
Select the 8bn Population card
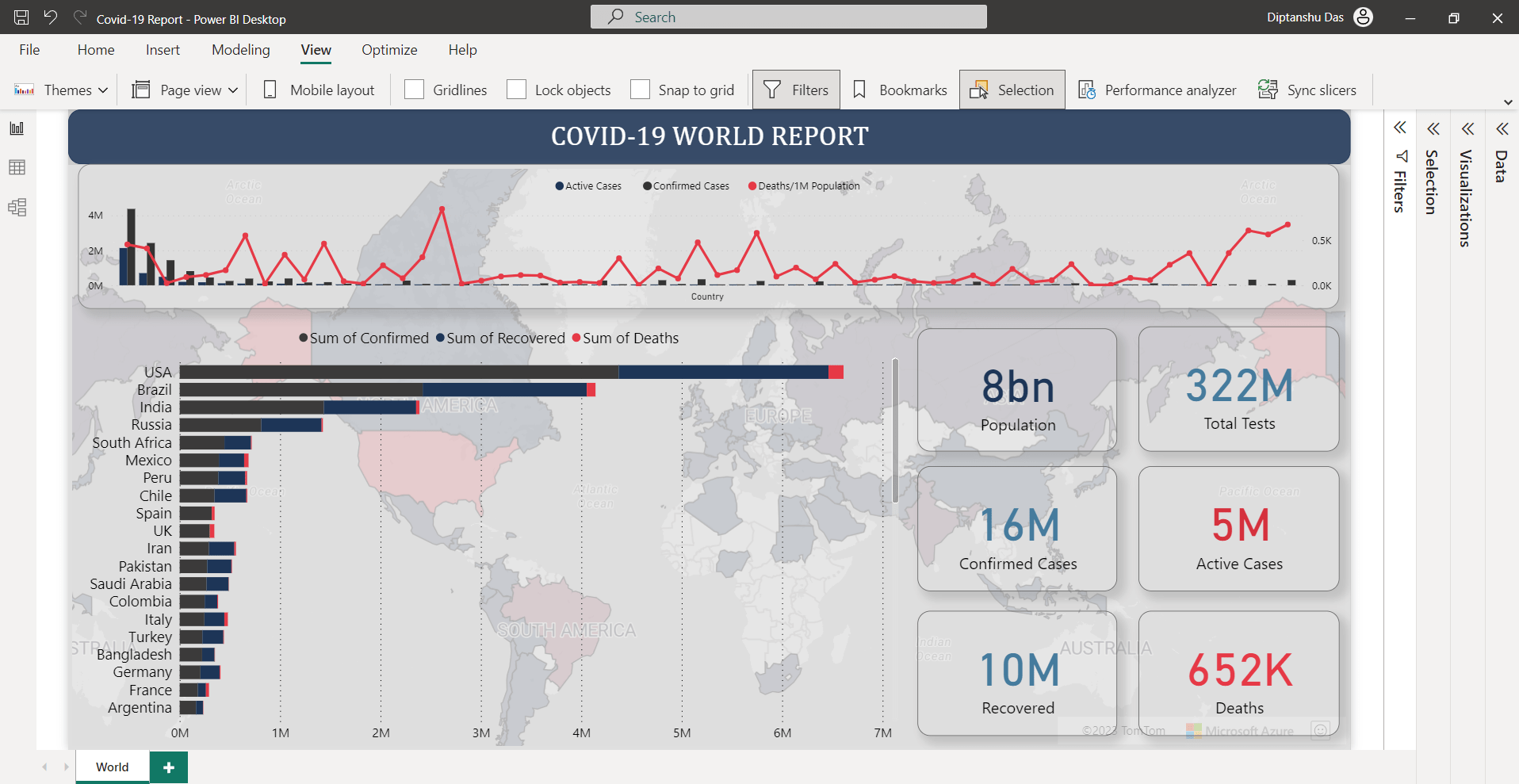click(x=1017, y=390)
